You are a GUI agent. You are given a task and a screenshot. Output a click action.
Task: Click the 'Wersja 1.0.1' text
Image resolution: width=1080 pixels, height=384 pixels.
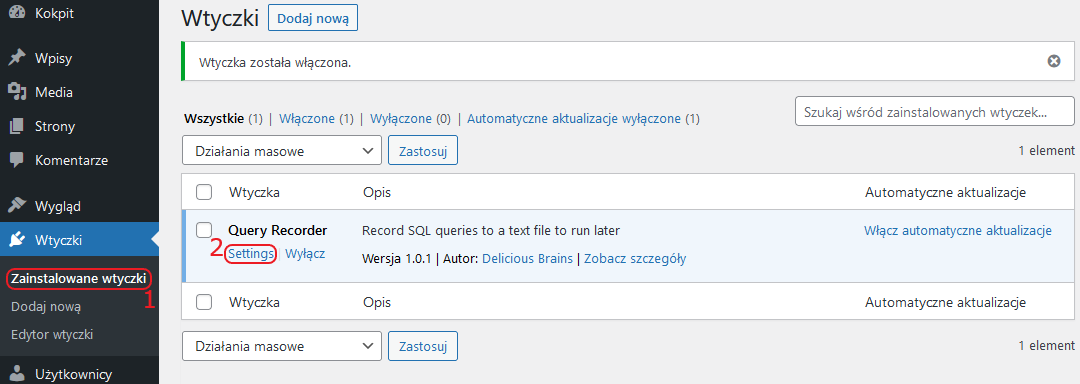click(x=397, y=259)
